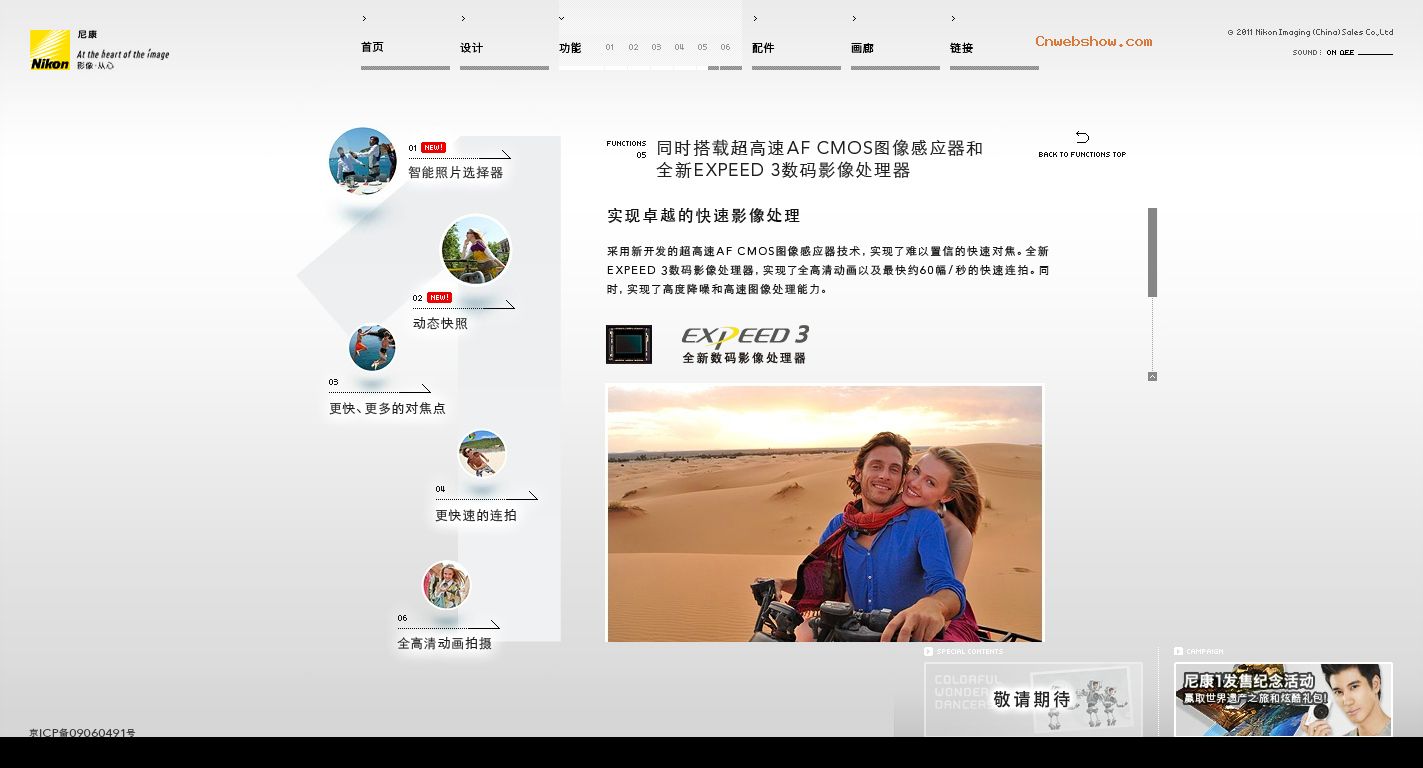This screenshot has width=1423, height=768.
Task: Open the 动态快照 circular photo thumbnail
Action: click(x=476, y=250)
